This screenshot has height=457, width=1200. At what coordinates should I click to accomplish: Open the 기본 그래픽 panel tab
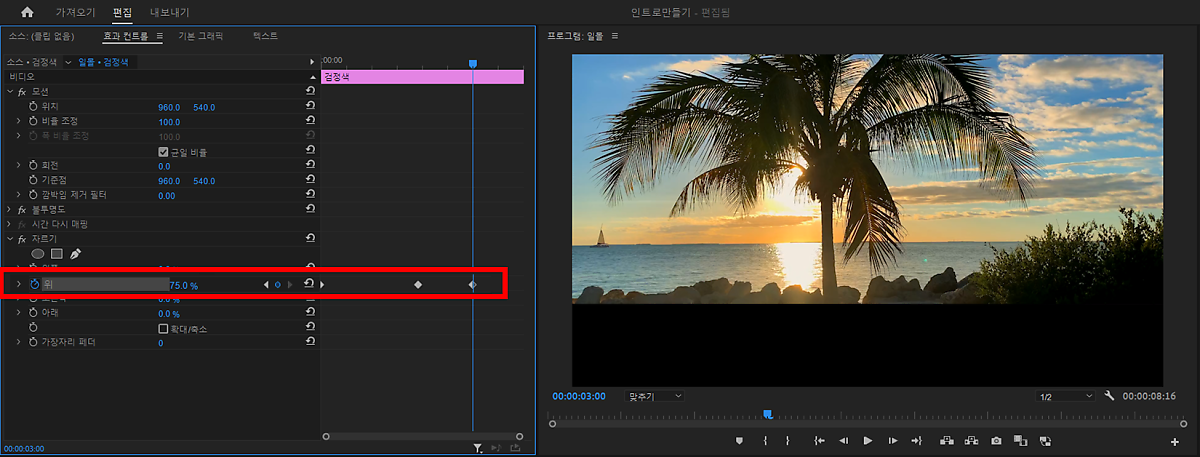200,36
